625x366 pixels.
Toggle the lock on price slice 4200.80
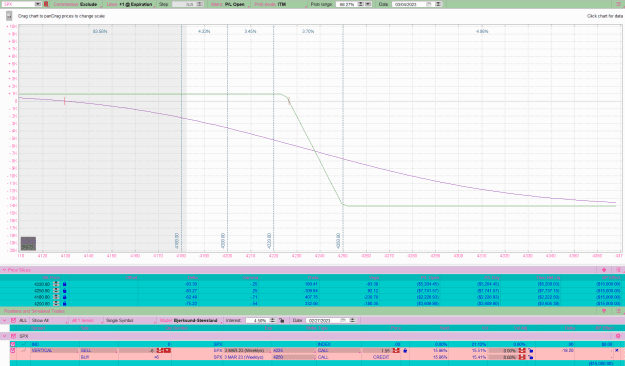pyautogui.click(x=65, y=303)
